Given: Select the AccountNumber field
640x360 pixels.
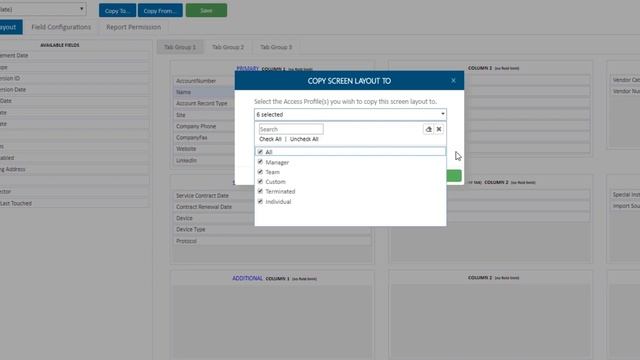Looking at the screenshot, I should coord(205,81).
